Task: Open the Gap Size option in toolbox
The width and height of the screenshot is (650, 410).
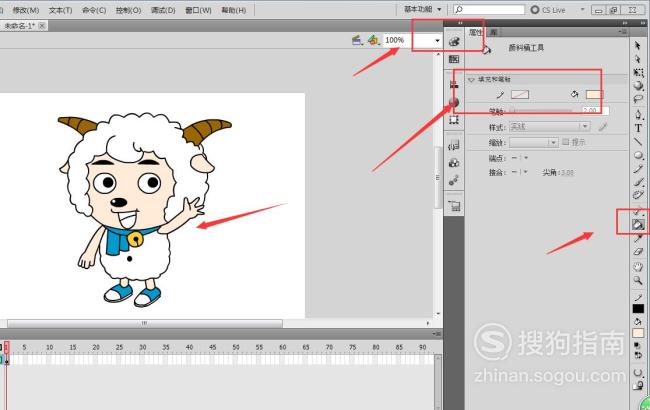Action: (x=638, y=373)
